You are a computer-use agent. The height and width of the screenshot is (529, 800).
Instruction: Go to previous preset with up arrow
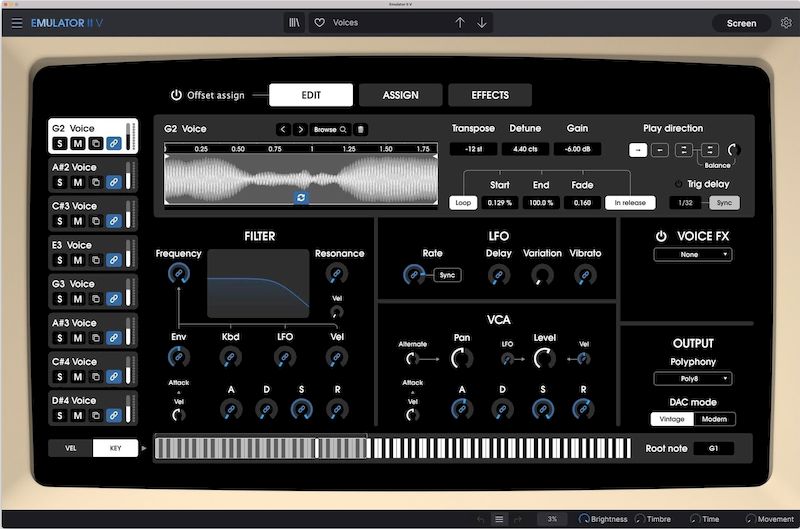460,22
